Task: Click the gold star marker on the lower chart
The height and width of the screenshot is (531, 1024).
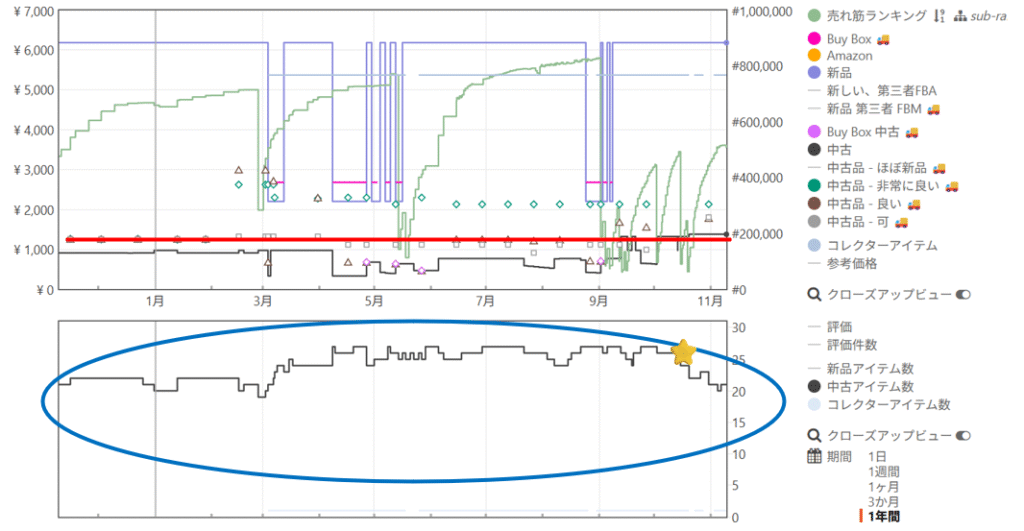Action: point(683,352)
